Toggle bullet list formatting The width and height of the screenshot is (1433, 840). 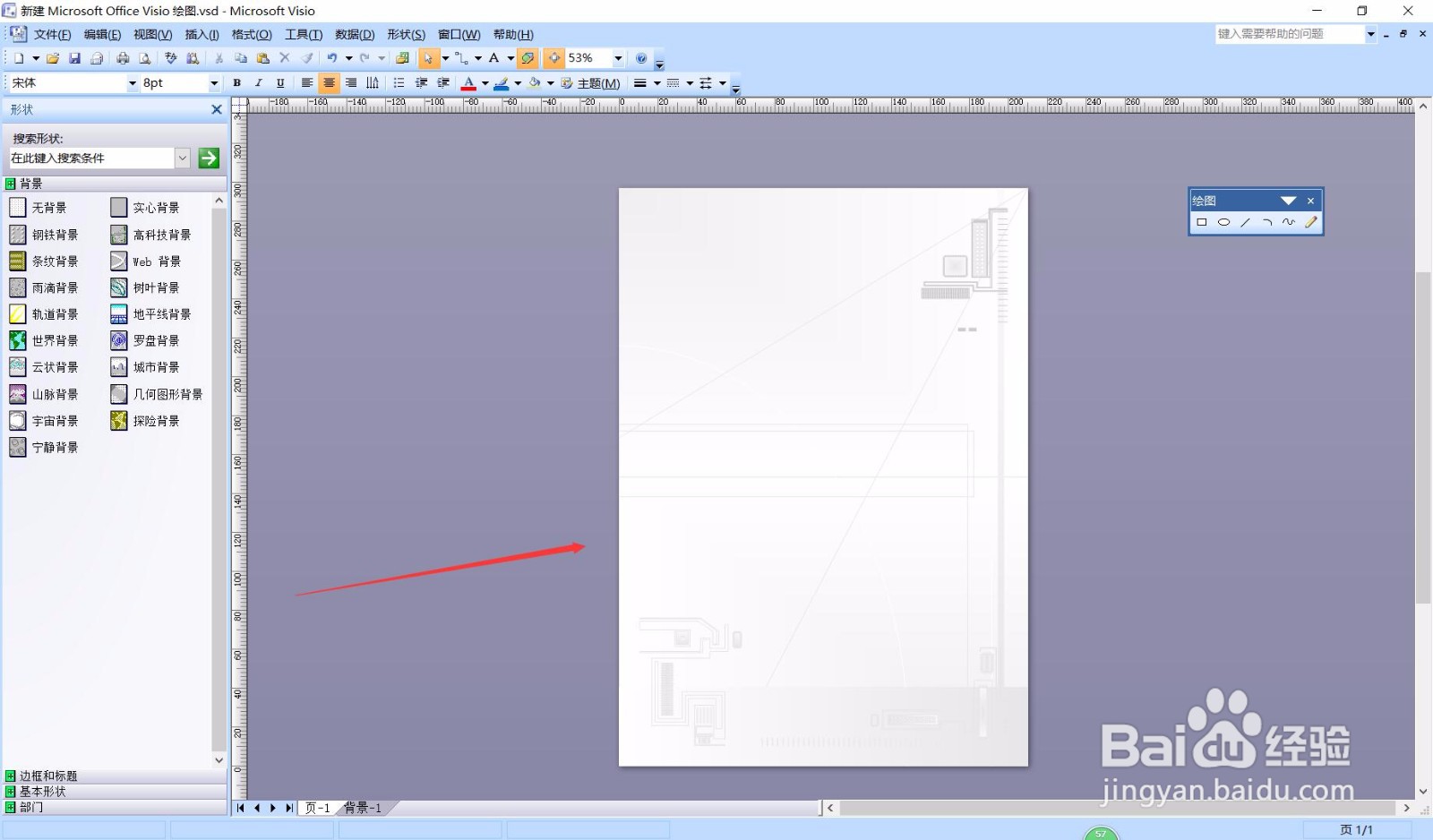click(399, 82)
